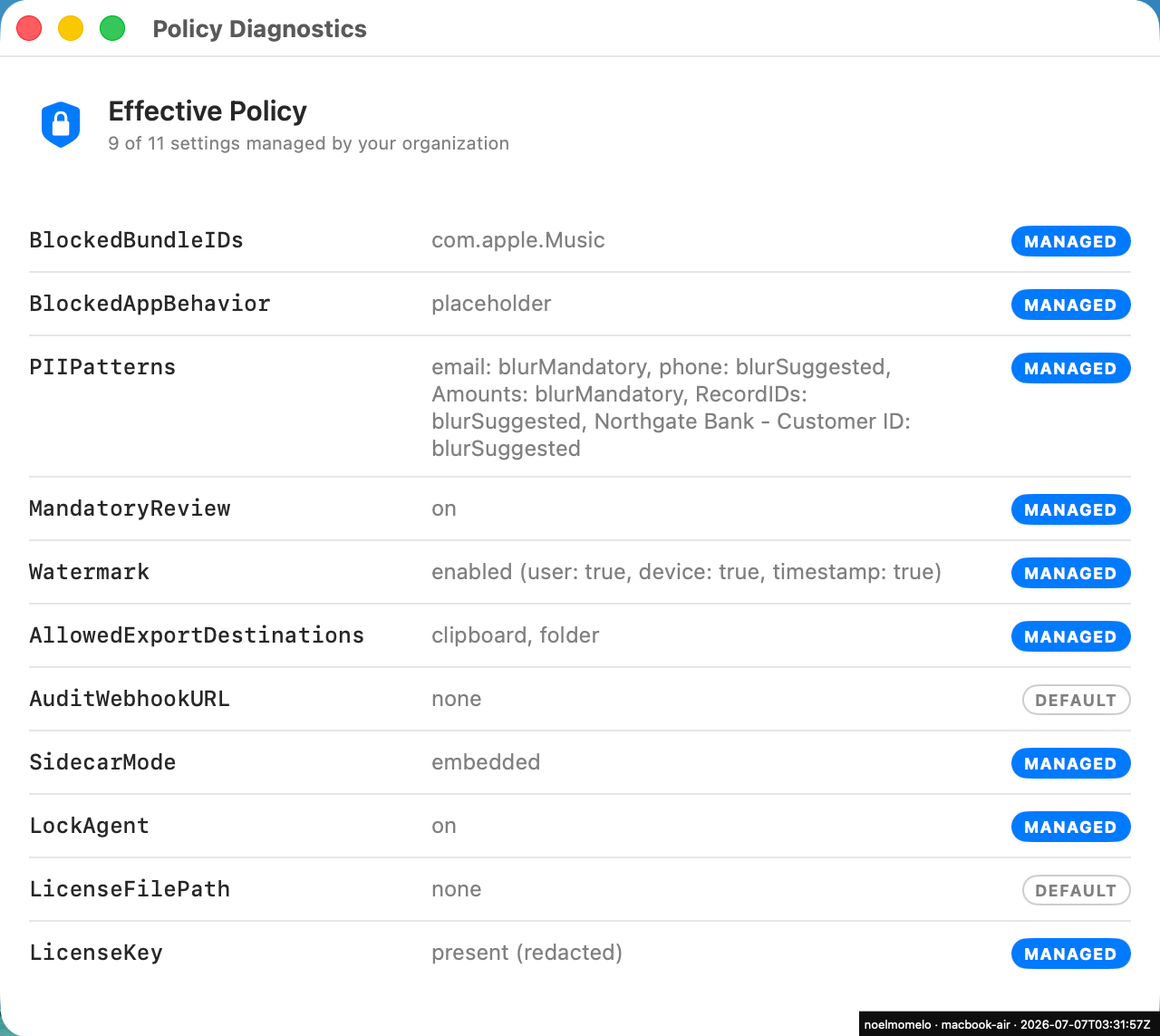Viewport: 1160px width, 1036px height.
Task: Click the '9 of 11 settings managed' subtitle
Action: click(308, 143)
